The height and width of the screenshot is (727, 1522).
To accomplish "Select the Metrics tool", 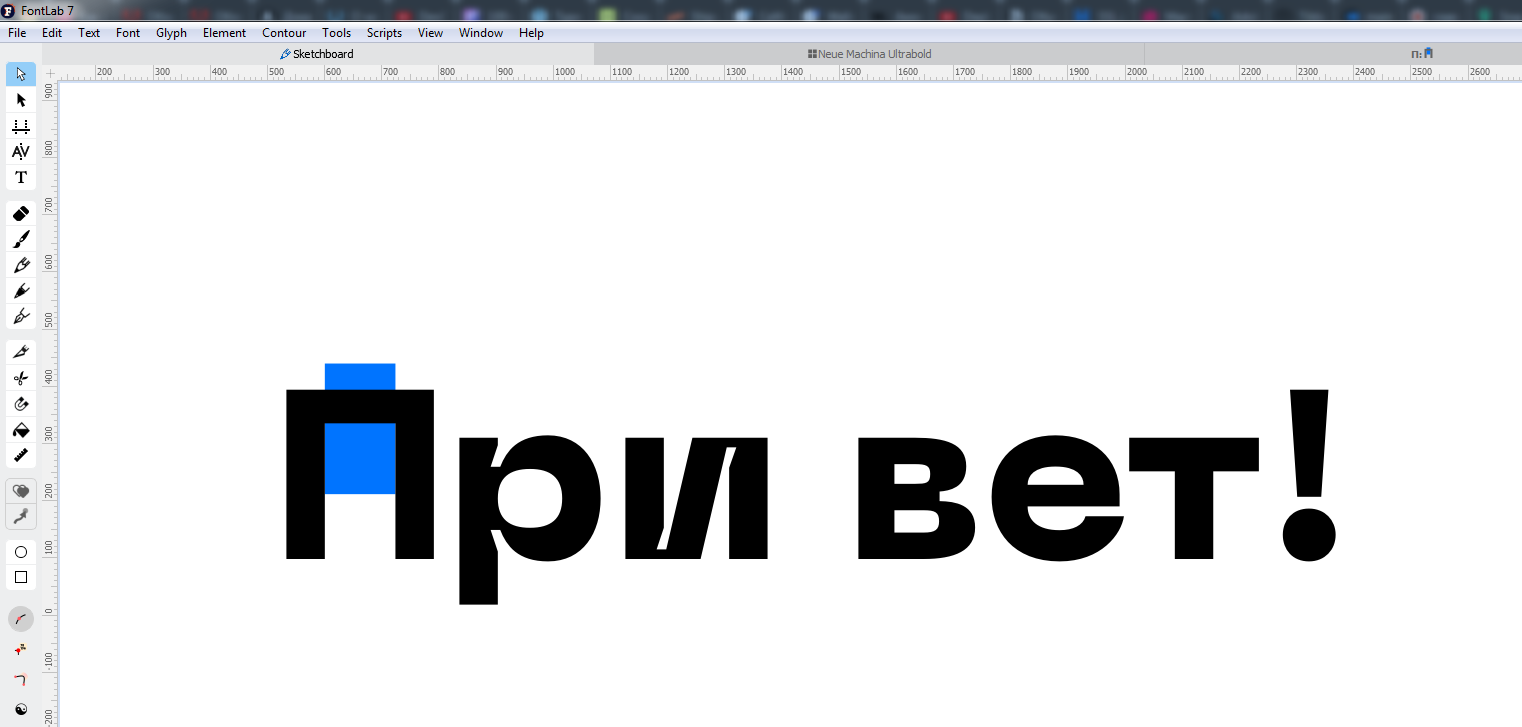I will pos(21,126).
